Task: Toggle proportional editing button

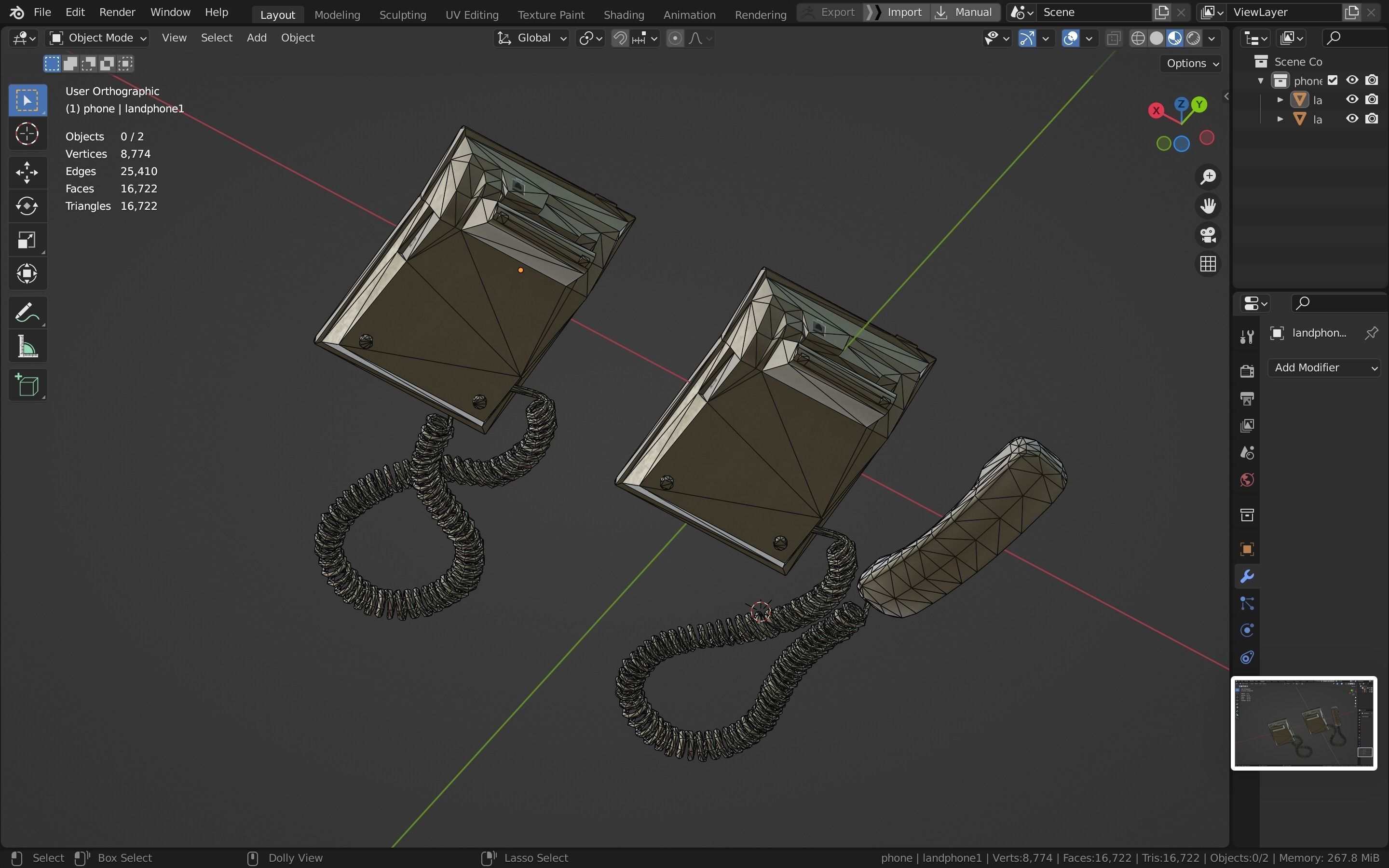Action: [x=676, y=39]
